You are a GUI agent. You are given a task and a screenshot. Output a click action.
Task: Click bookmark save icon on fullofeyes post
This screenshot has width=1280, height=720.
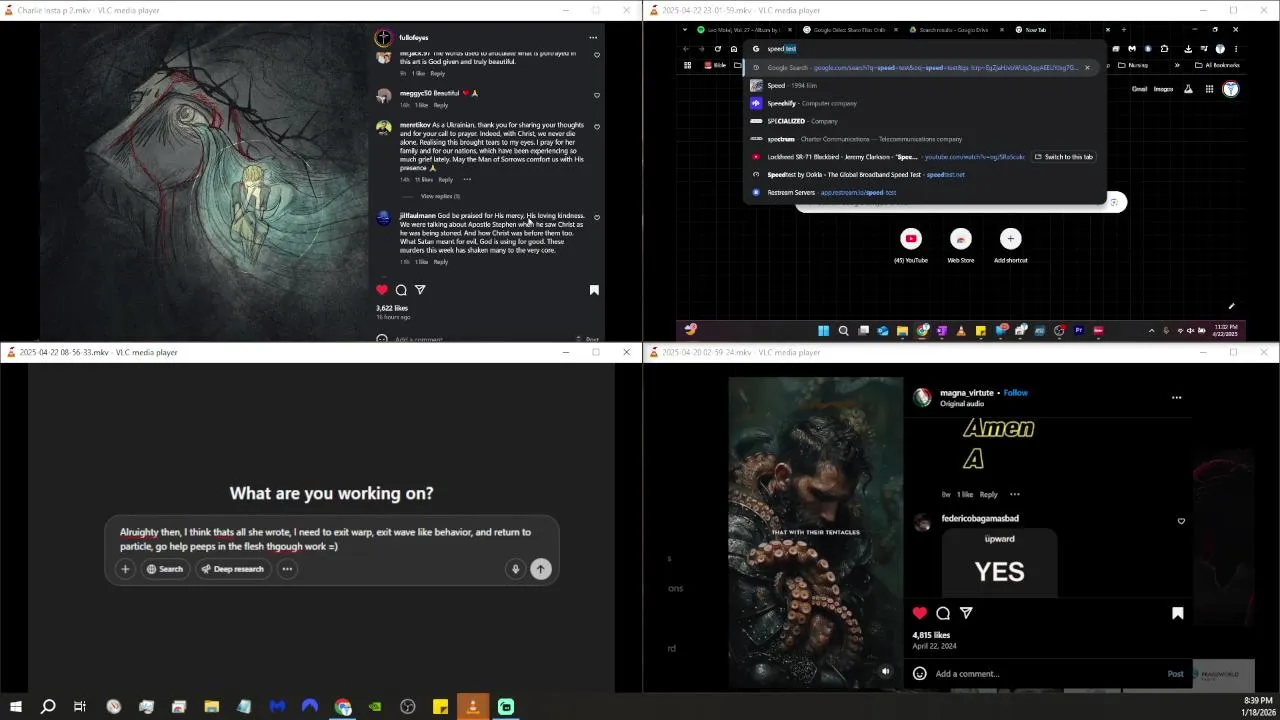pyautogui.click(x=594, y=290)
